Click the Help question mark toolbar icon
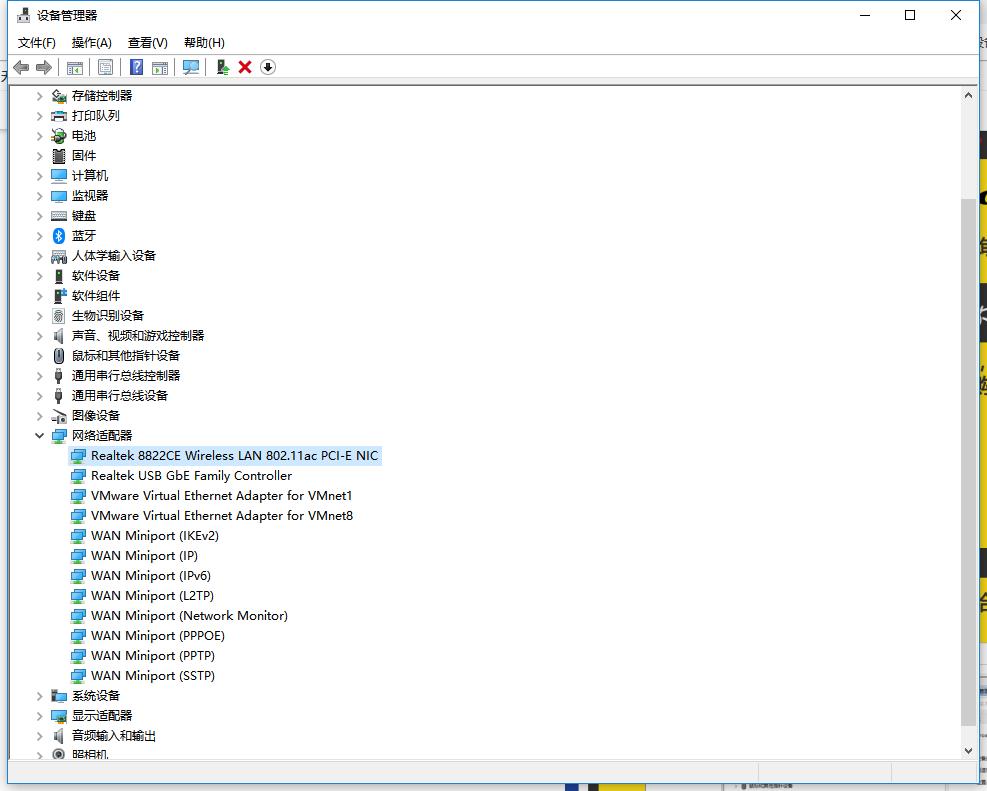987x791 pixels. [x=137, y=67]
